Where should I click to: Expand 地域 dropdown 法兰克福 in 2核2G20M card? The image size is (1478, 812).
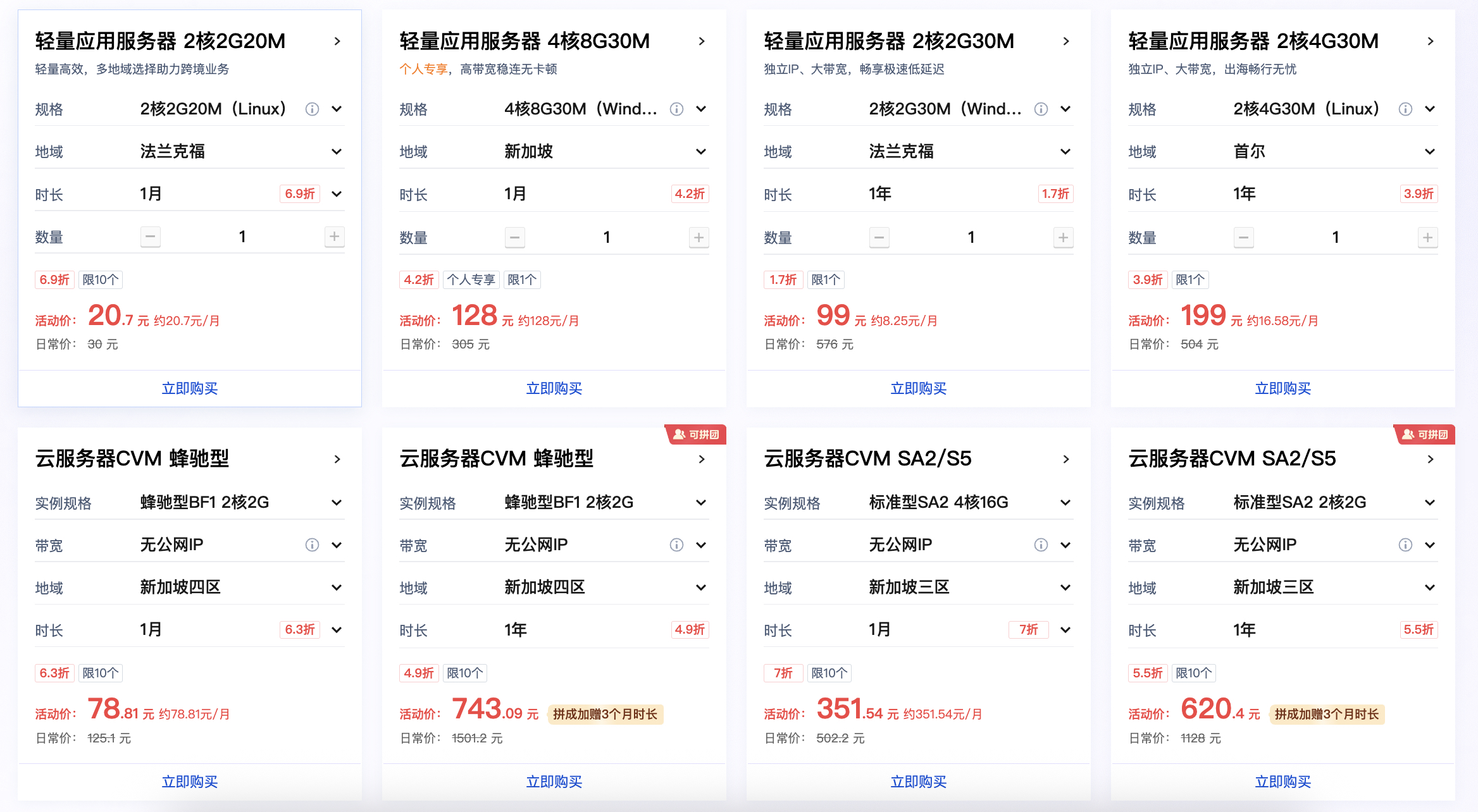click(x=337, y=151)
